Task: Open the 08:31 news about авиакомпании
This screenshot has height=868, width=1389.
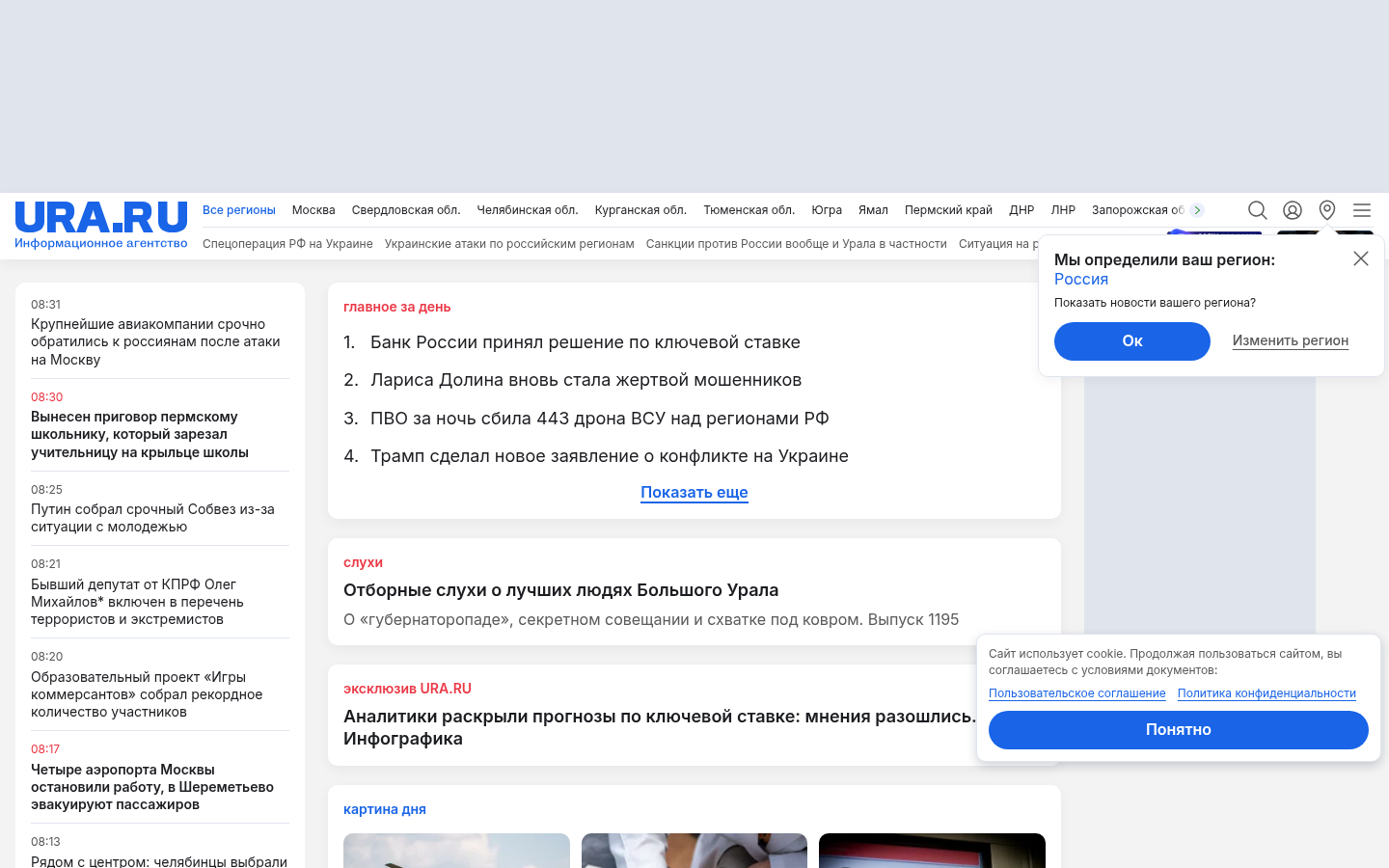Action: click(x=155, y=341)
